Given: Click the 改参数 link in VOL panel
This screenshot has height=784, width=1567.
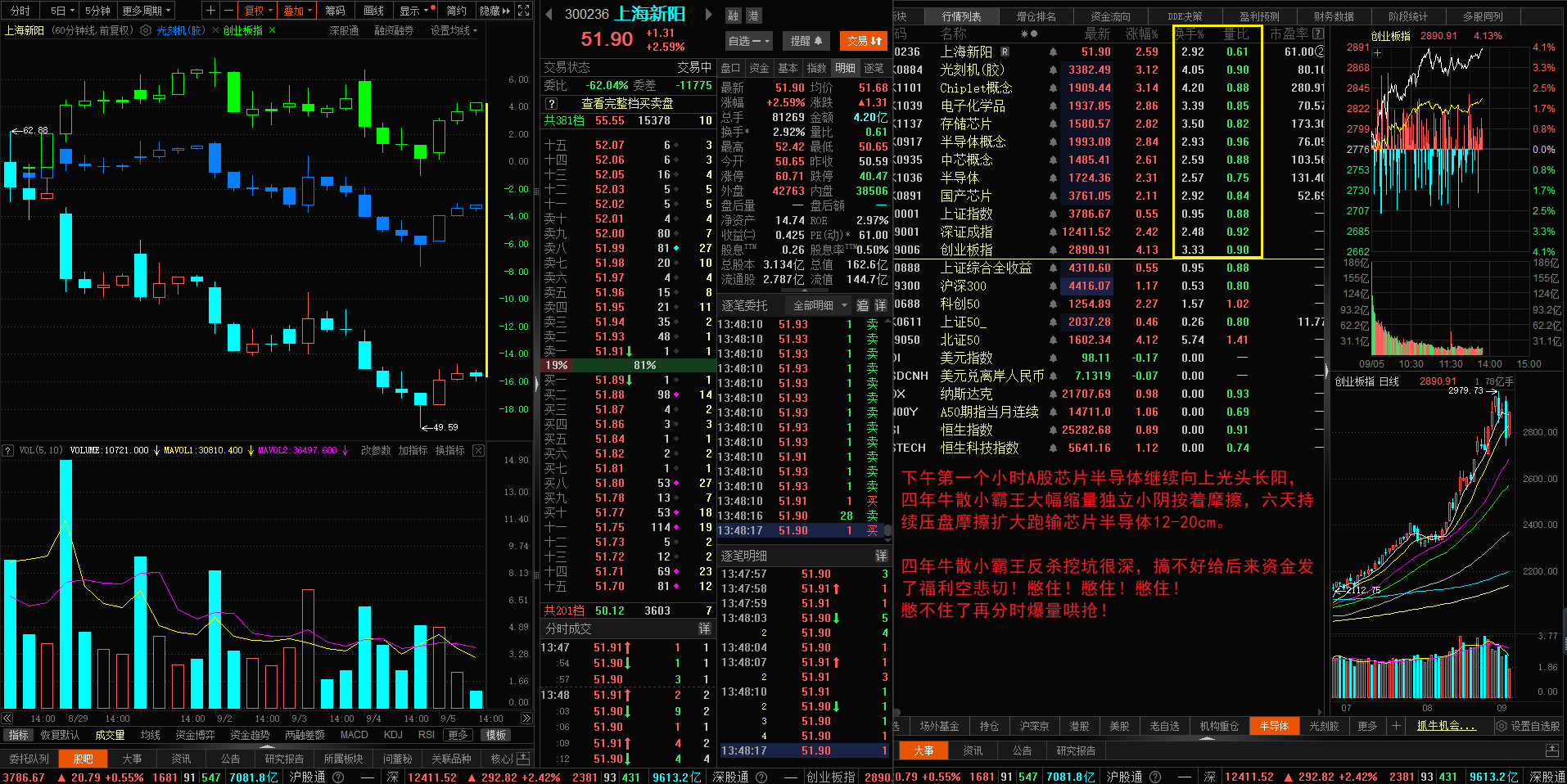Looking at the screenshot, I should pos(376,450).
